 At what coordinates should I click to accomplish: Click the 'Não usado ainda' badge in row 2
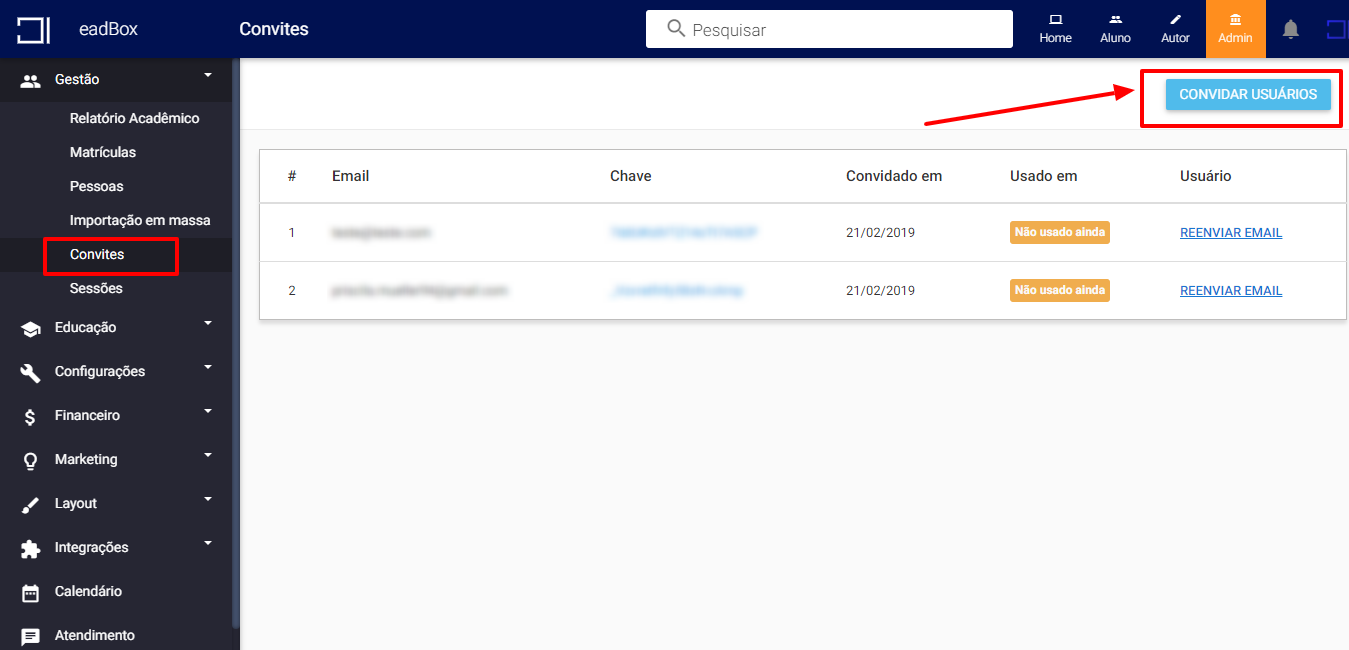pos(1060,290)
